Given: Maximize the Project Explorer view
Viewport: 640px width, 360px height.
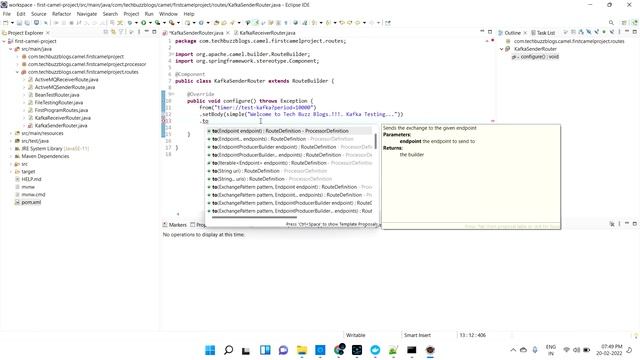Looking at the screenshot, I should [x=154, y=31].
